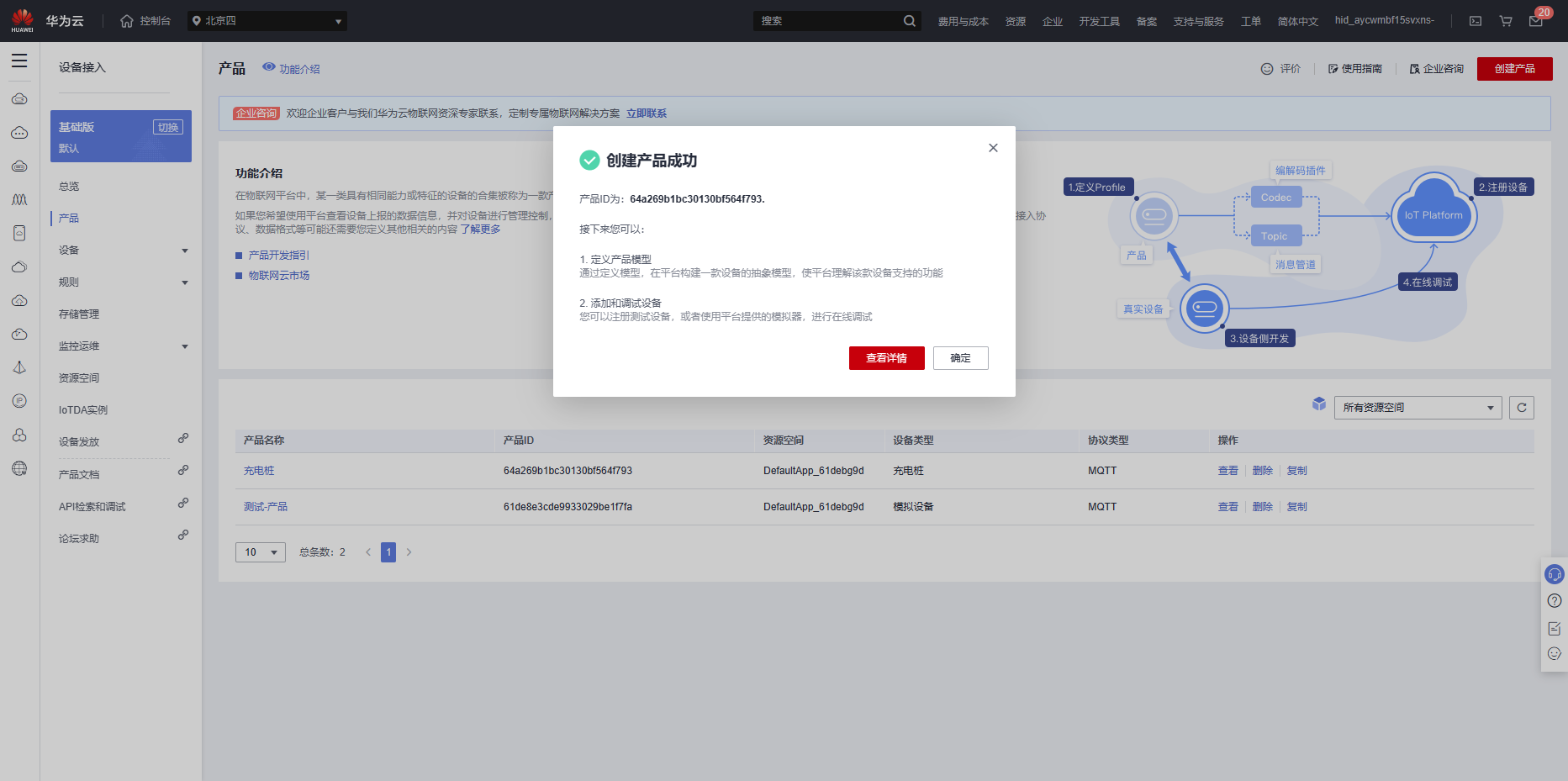Viewport: 1568px width, 781px height.
Task: Go to next page arrow
Action: click(x=409, y=552)
